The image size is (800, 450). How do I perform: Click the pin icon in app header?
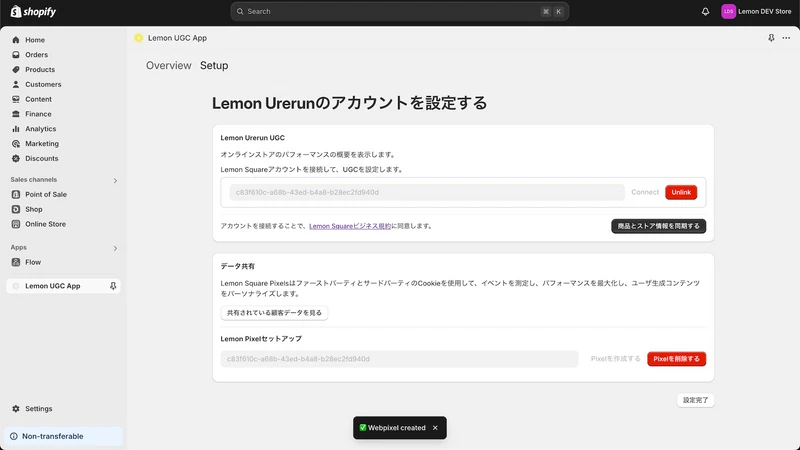[771, 38]
